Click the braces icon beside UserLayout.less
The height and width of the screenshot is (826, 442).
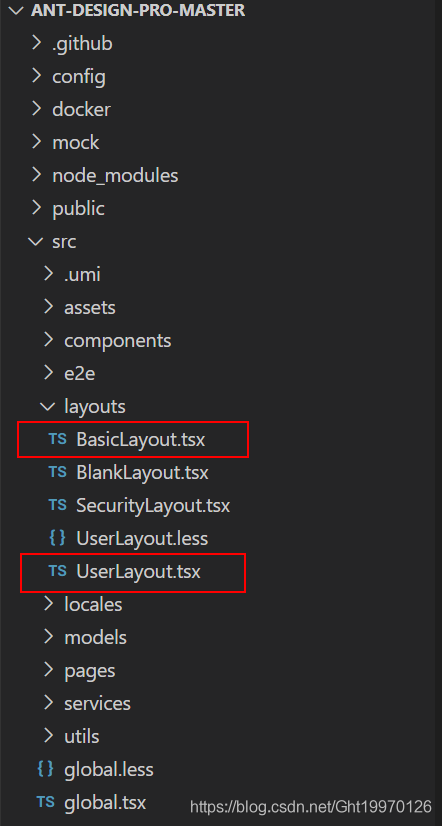pos(57,538)
